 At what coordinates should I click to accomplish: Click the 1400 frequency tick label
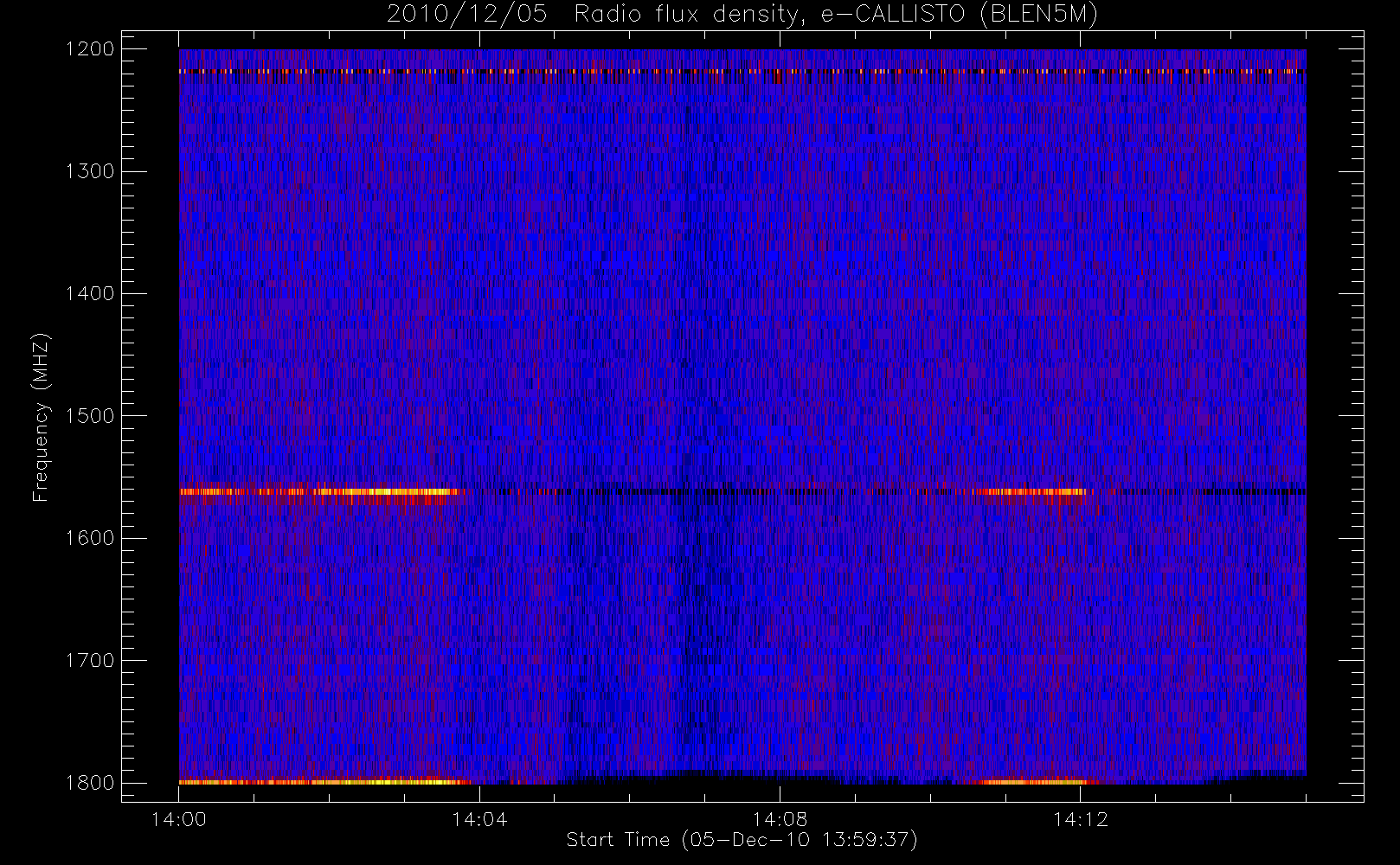click(90, 294)
